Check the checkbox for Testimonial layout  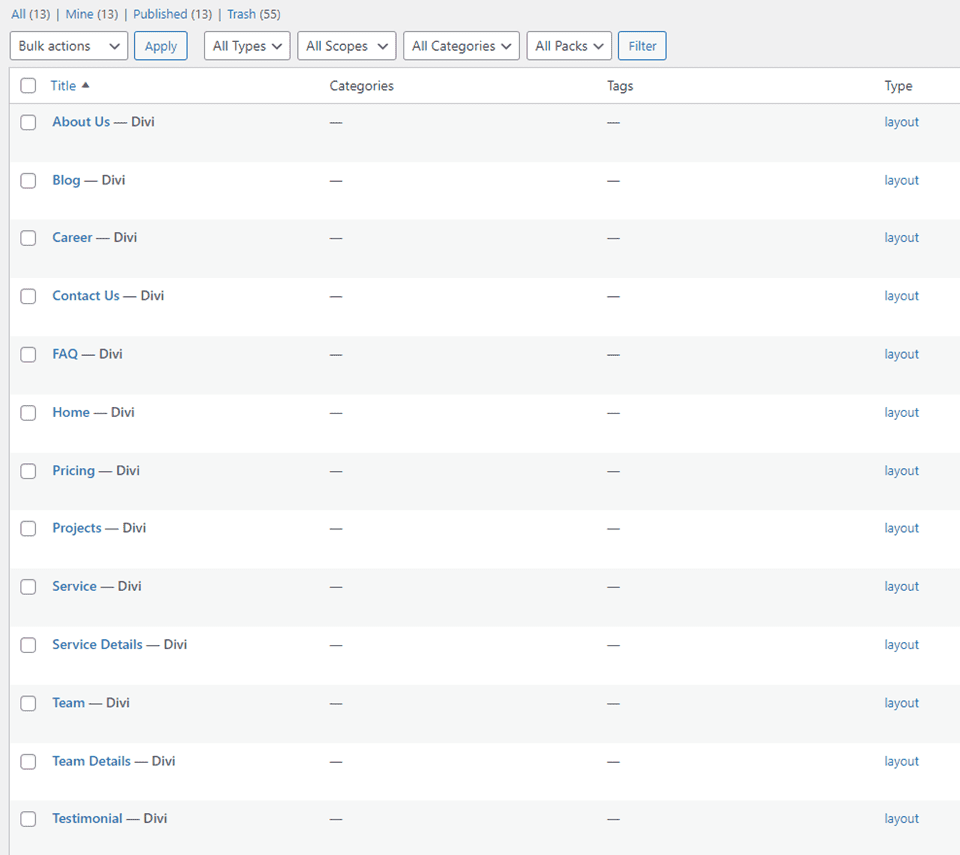[28, 819]
